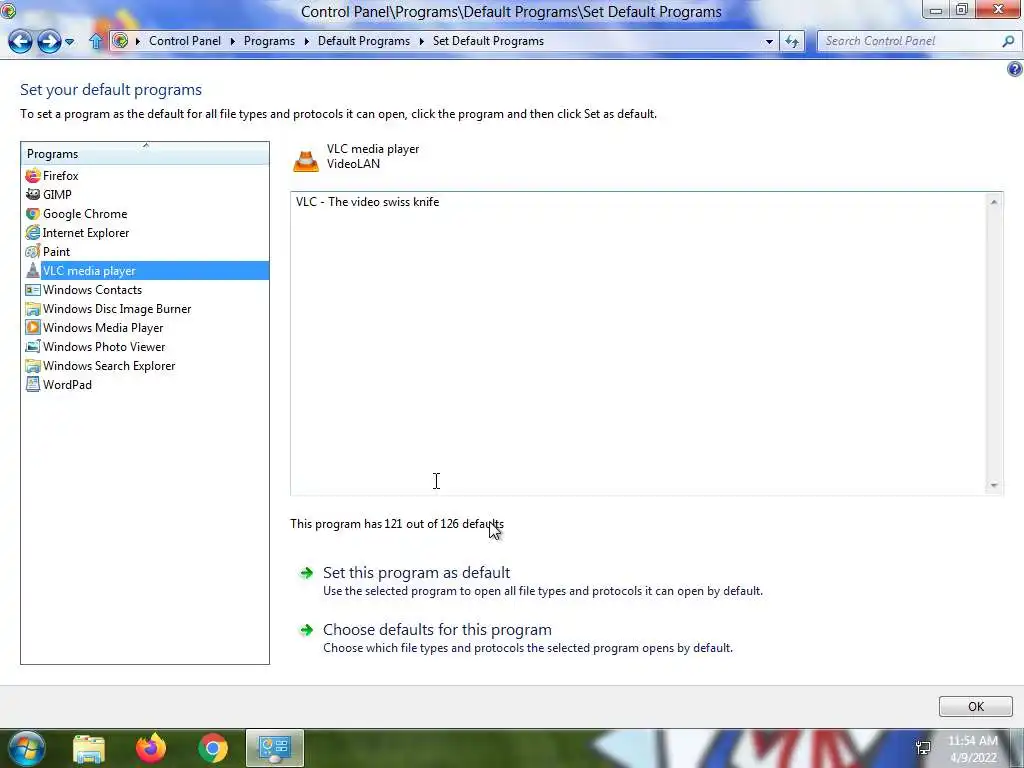Click the Windows Disc Image Burner icon
Image resolution: width=1024 pixels, height=768 pixels.
(x=33, y=308)
